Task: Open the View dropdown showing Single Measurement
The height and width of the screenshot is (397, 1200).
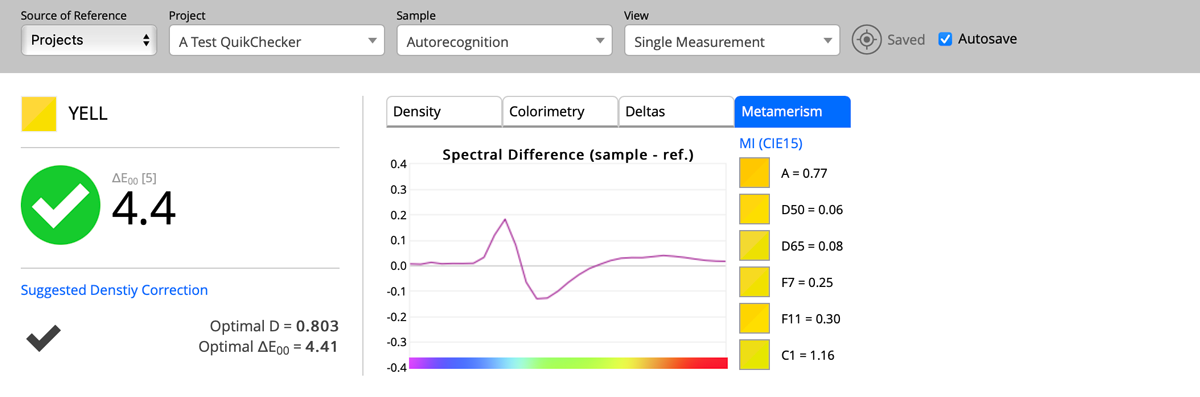Action: coord(731,41)
